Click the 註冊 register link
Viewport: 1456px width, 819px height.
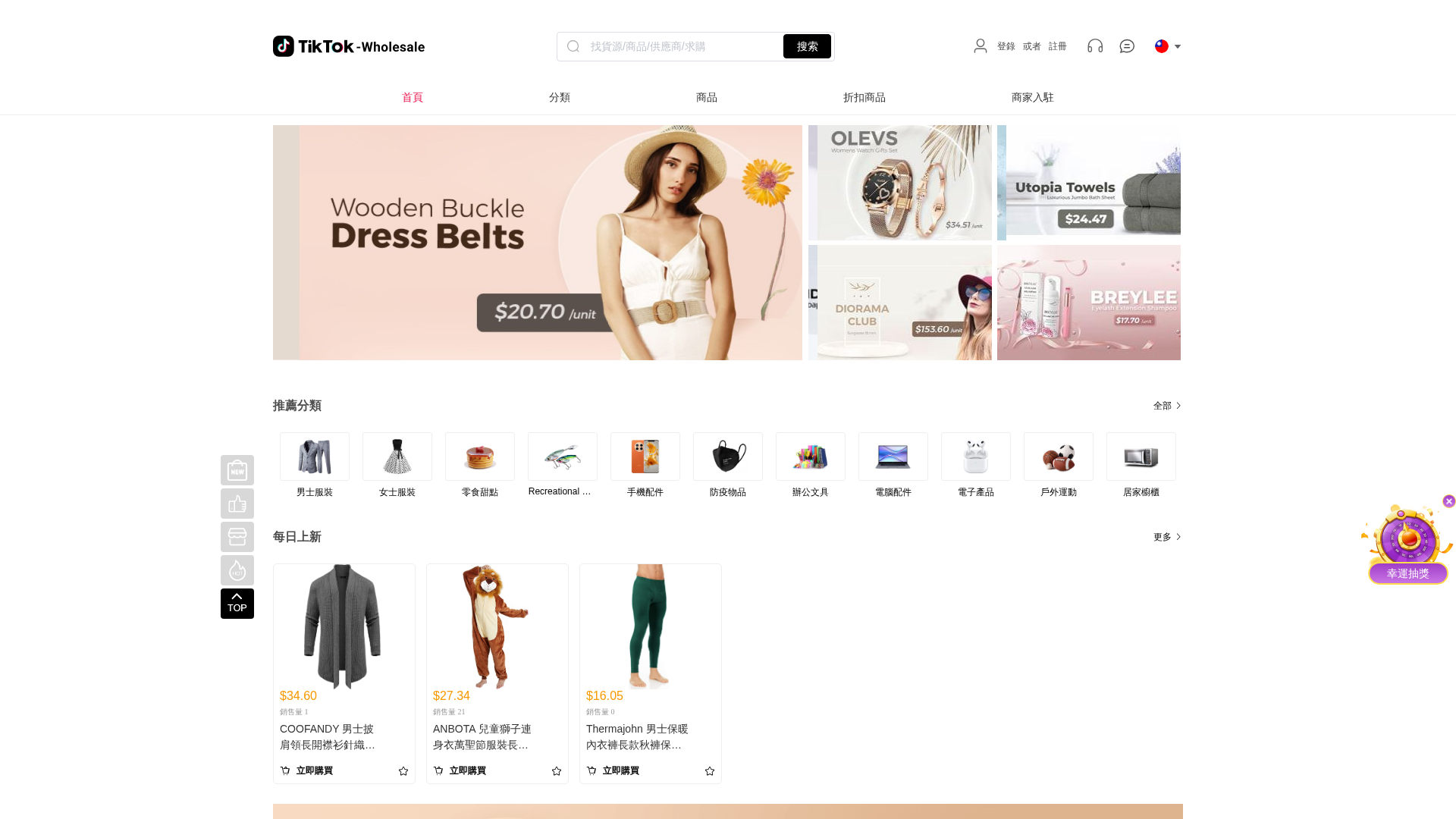[x=1058, y=46]
